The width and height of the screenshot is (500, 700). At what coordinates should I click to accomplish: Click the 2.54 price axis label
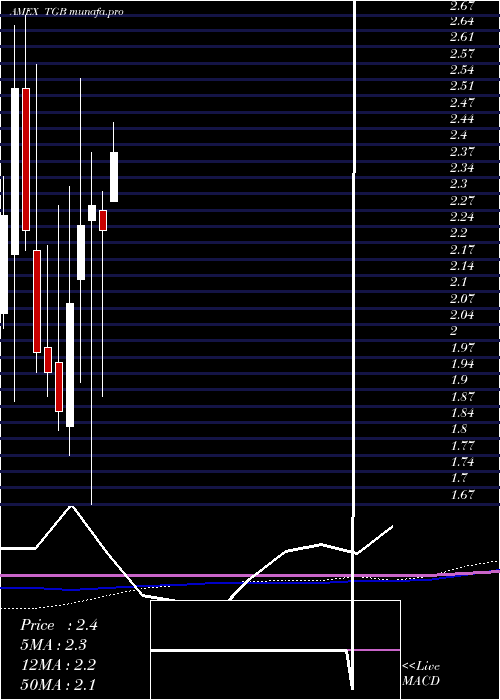click(x=462, y=70)
